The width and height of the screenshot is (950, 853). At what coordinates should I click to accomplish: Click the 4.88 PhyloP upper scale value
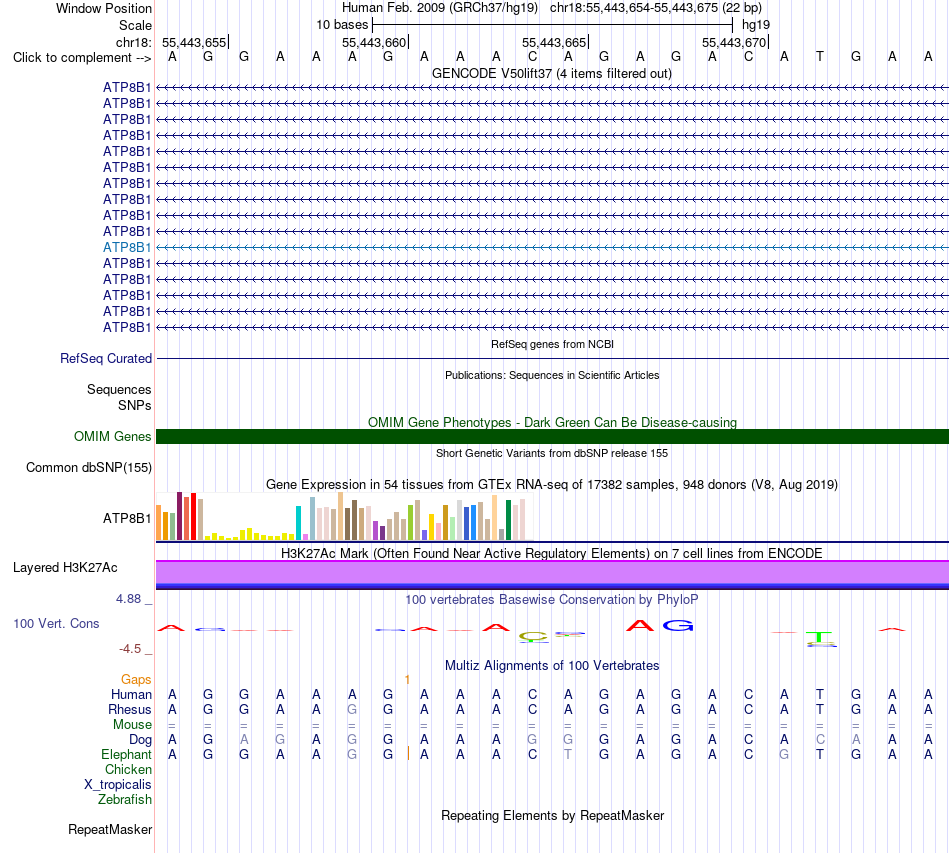click(x=128, y=599)
